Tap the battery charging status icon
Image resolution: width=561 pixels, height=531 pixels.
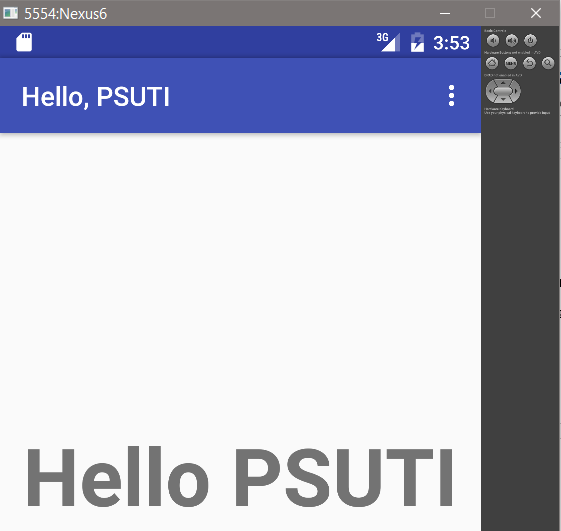[417, 42]
